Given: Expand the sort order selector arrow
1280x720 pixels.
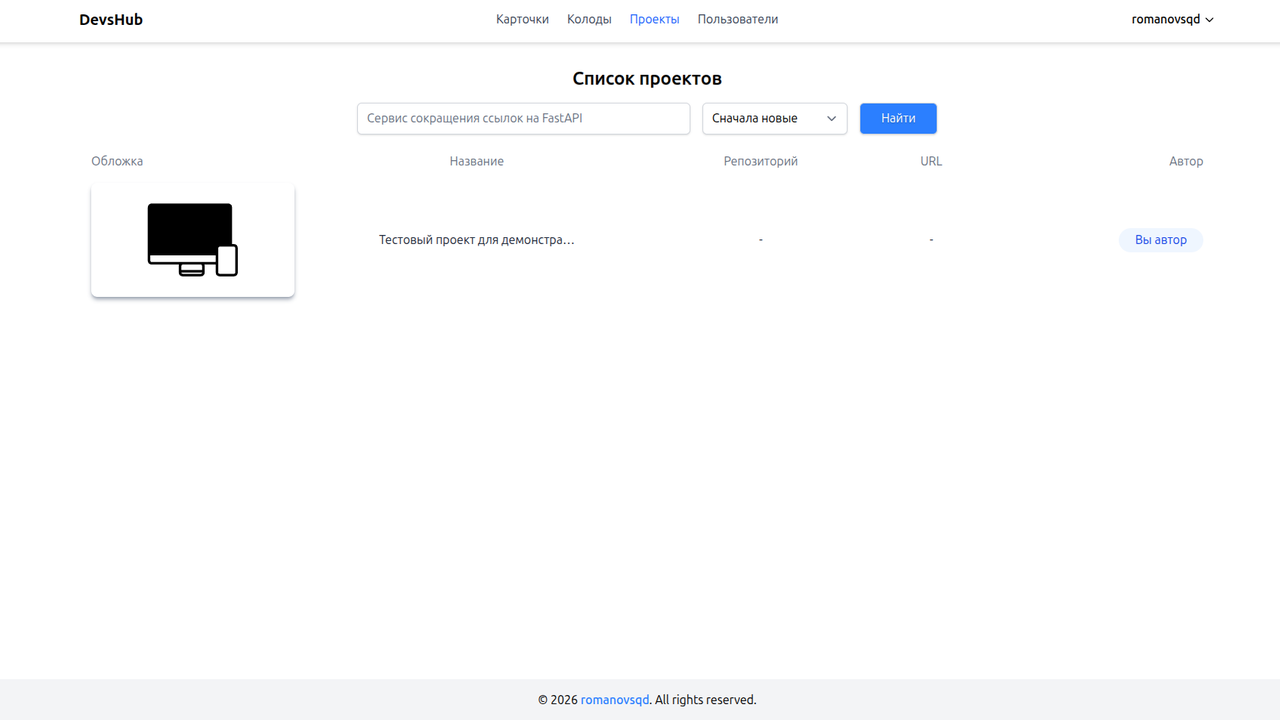Looking at the screenshot, I should coord(831,118).
